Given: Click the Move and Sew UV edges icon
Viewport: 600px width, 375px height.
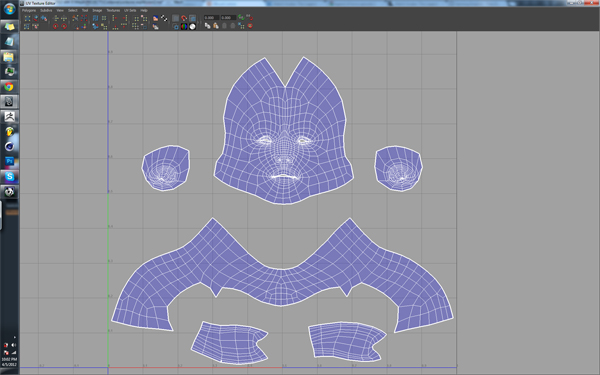Looking at the screenshot, I should [84, 26].
